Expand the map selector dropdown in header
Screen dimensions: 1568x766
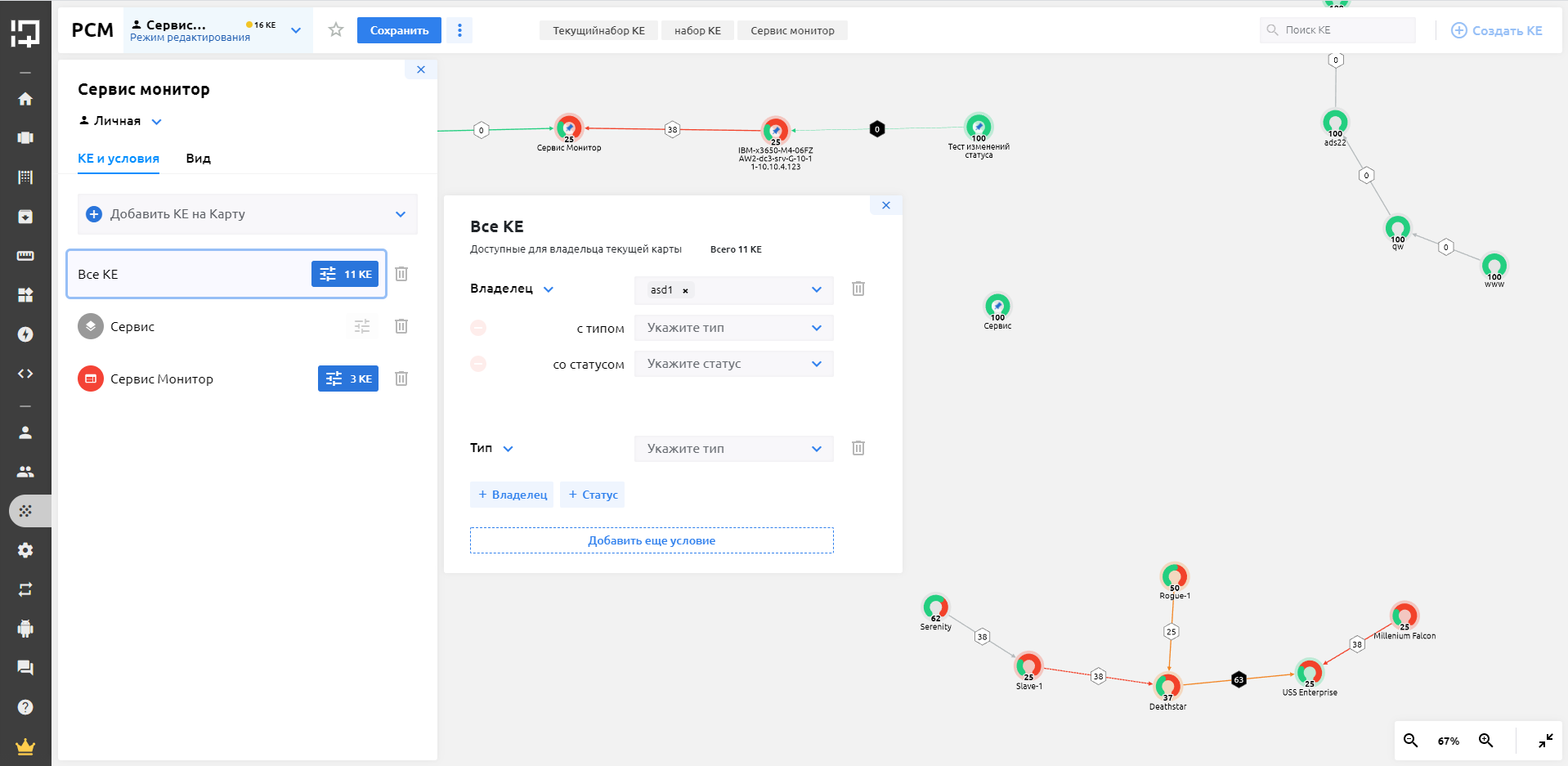click(296, 30)
